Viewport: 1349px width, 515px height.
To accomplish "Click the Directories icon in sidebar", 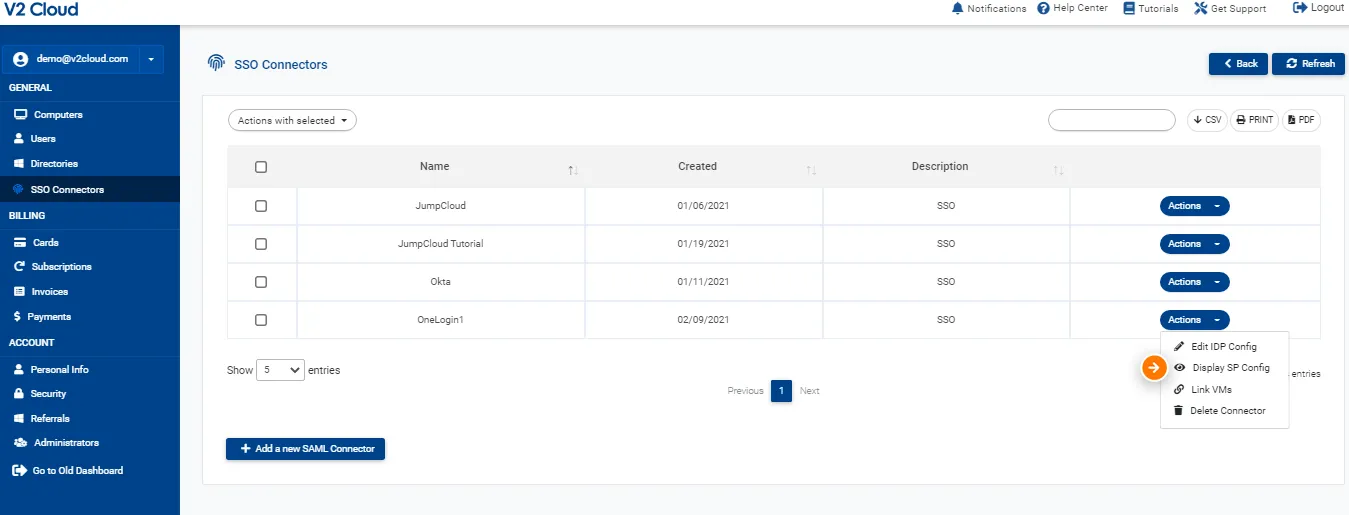I will click(20, 164).
